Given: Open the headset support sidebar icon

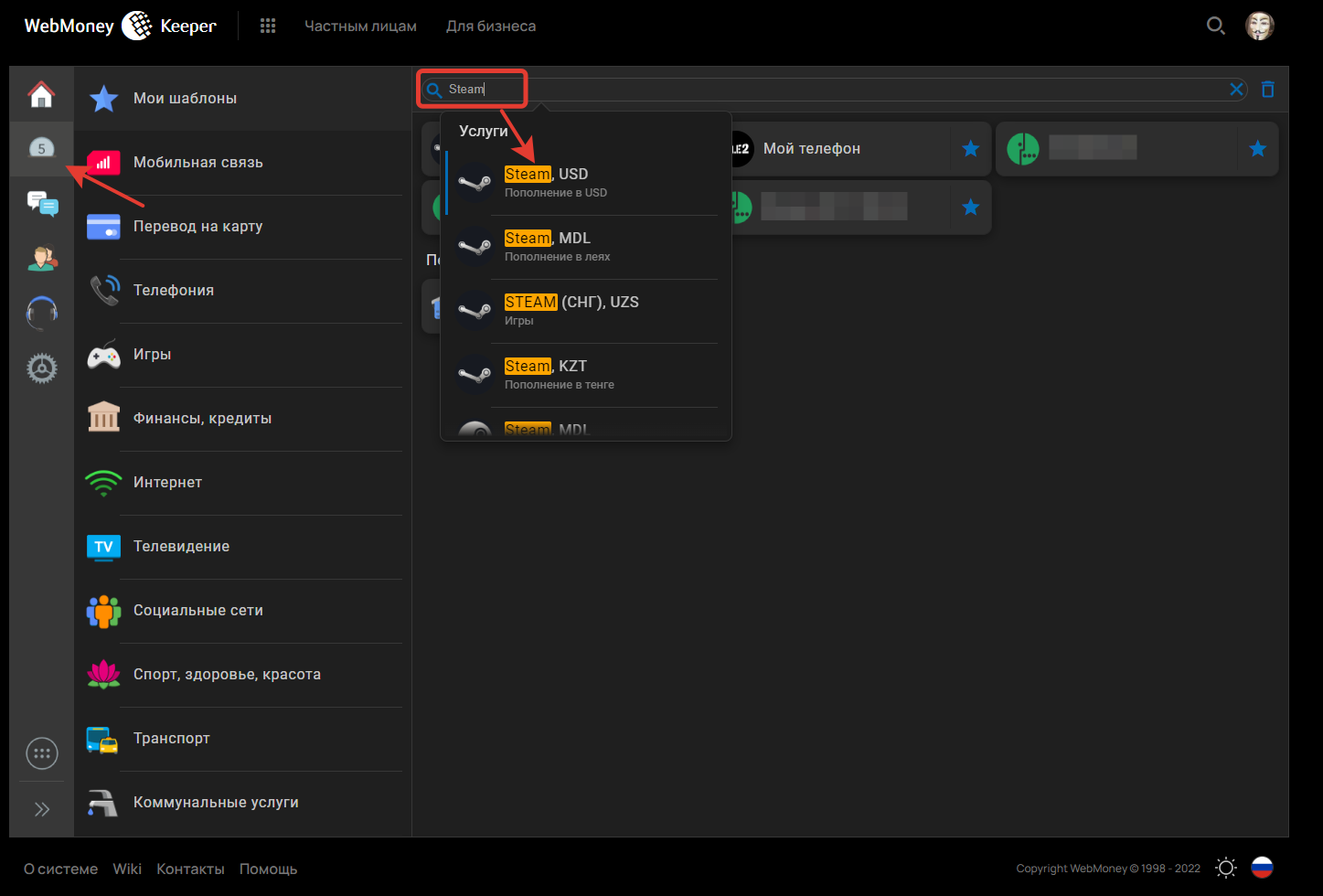Looking at the screenshot, I should [42, 314].
